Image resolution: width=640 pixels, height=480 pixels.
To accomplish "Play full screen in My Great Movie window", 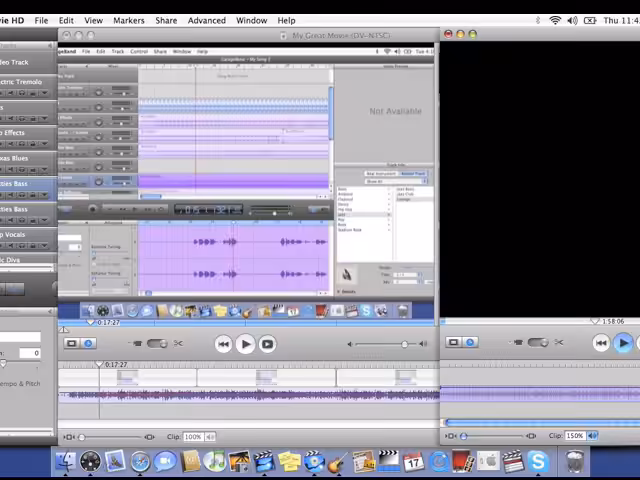I will coord(267,344).
